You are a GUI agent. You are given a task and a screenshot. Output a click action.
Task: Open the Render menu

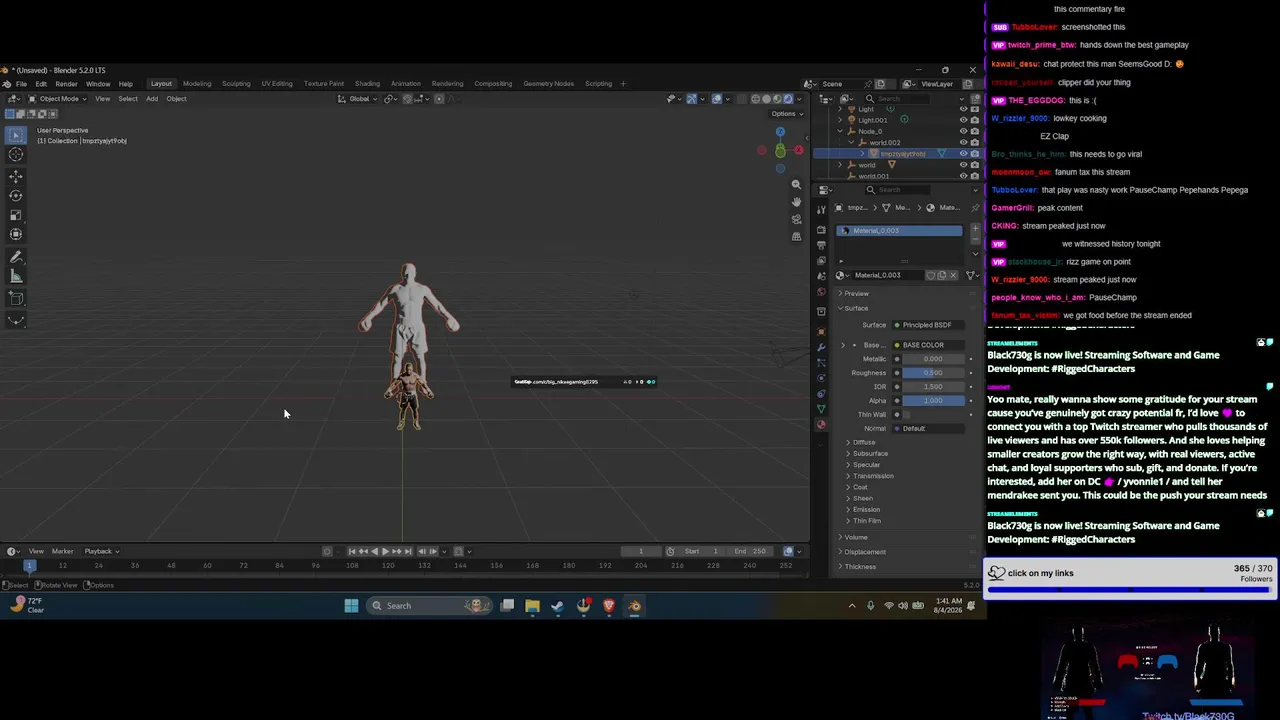[x=66, y=84]
